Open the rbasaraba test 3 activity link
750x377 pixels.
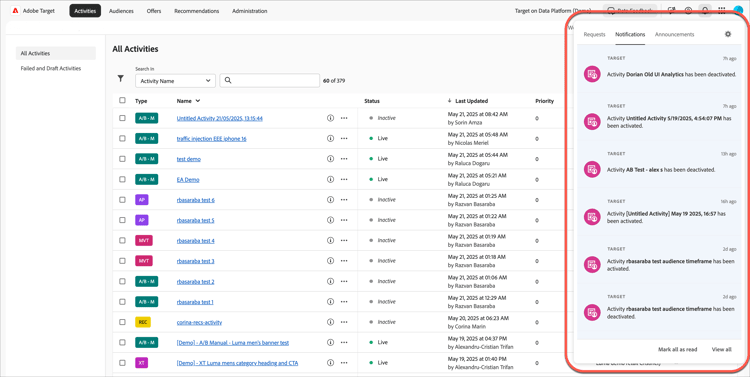pyautogui.click(x=195, y=261)
